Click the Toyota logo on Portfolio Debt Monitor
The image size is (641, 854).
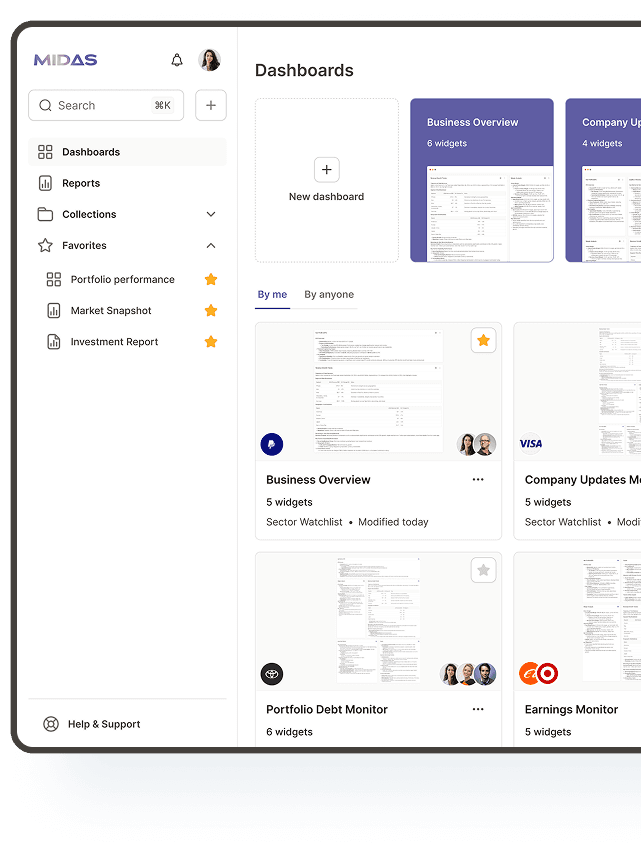point(272,674)
